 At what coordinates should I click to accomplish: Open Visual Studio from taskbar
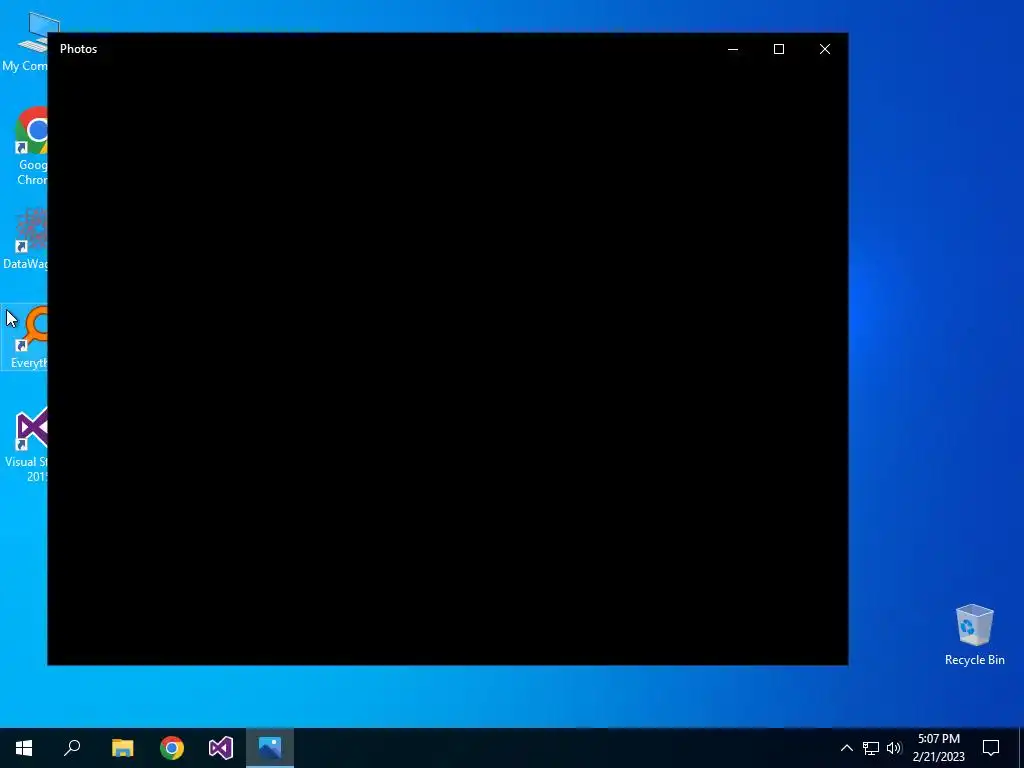coord(221,748)
